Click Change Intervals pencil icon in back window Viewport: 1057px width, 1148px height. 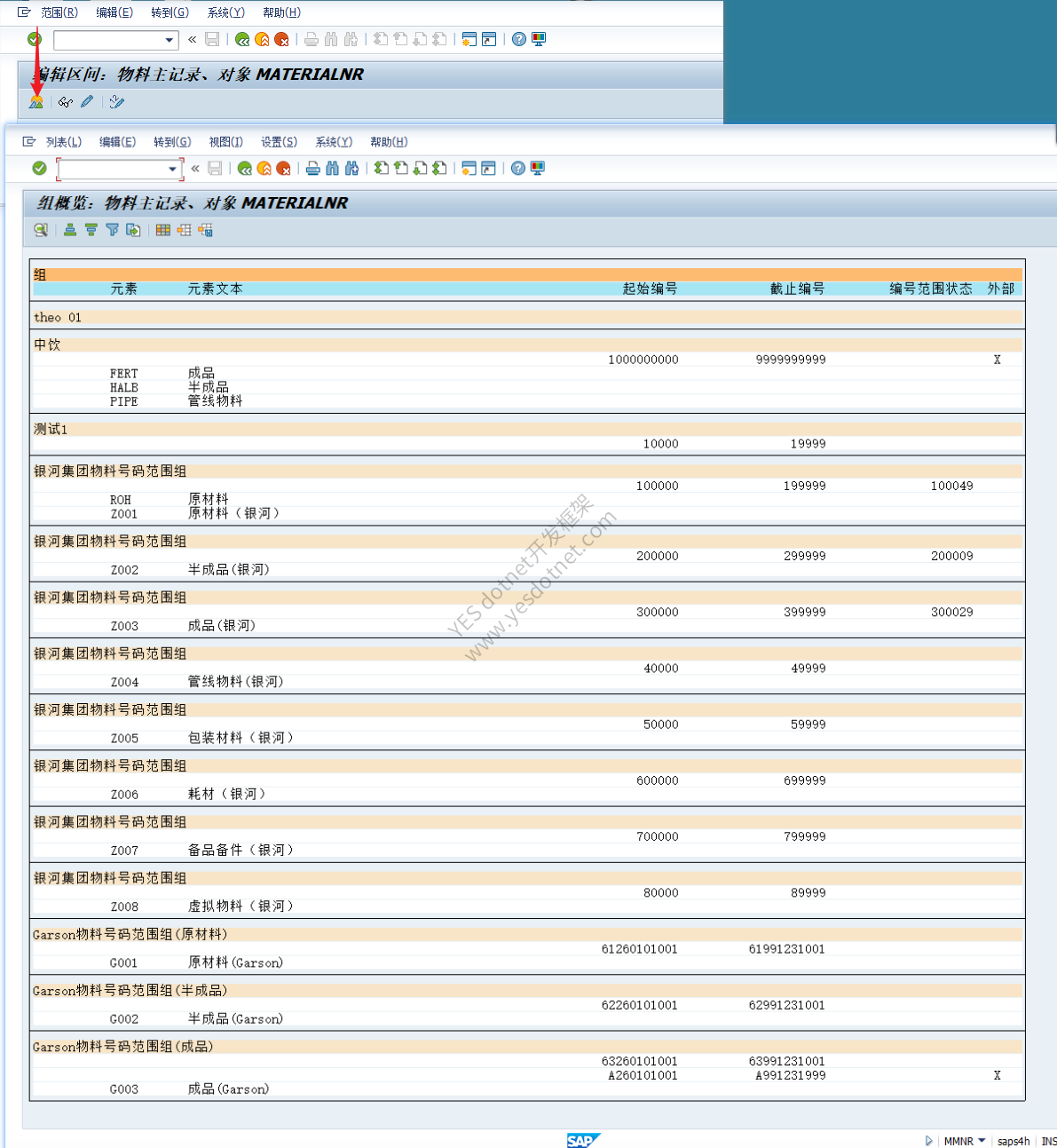tap(87, 102)
